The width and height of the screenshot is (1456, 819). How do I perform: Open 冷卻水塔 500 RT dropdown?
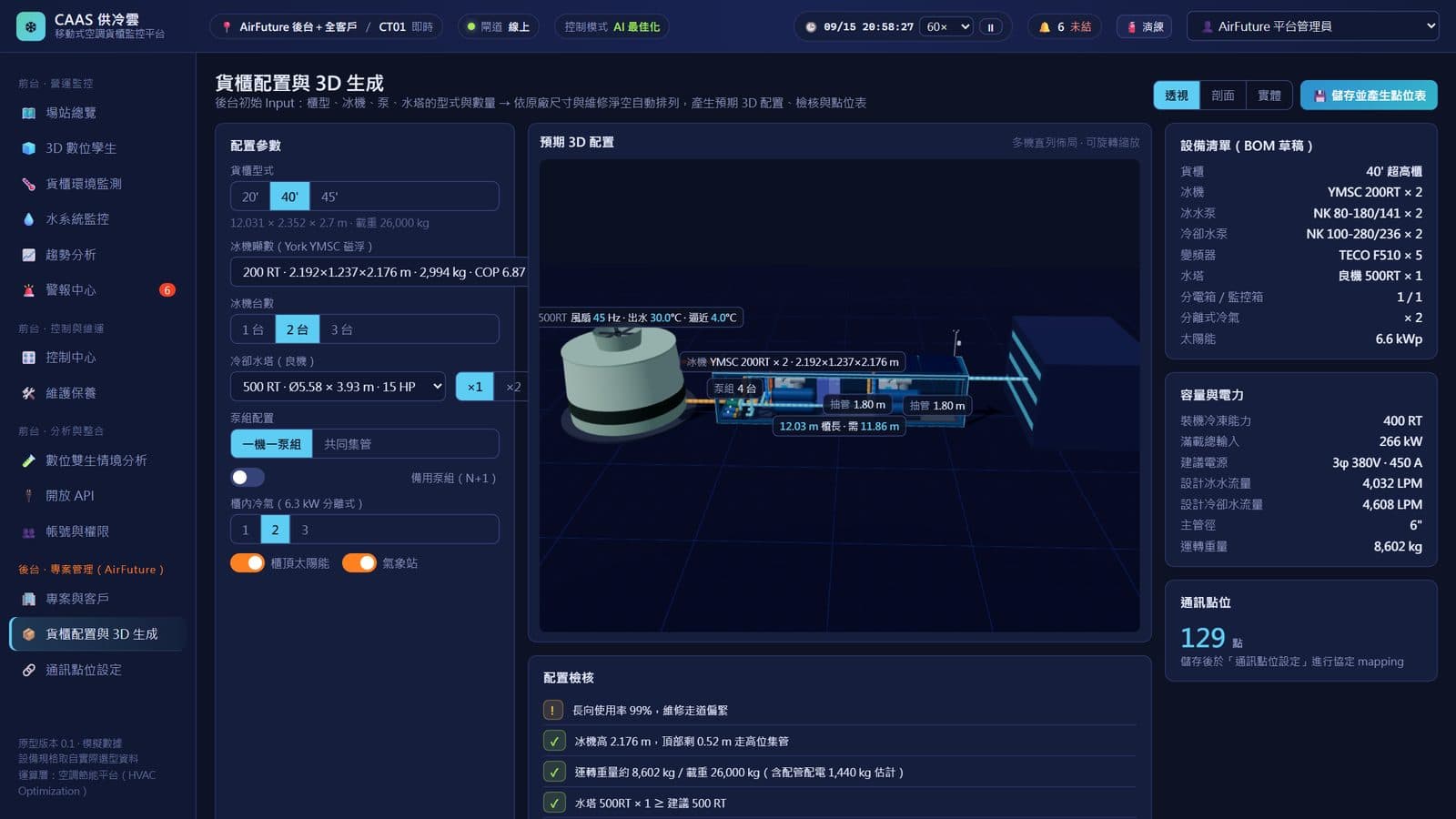point(338,387)
